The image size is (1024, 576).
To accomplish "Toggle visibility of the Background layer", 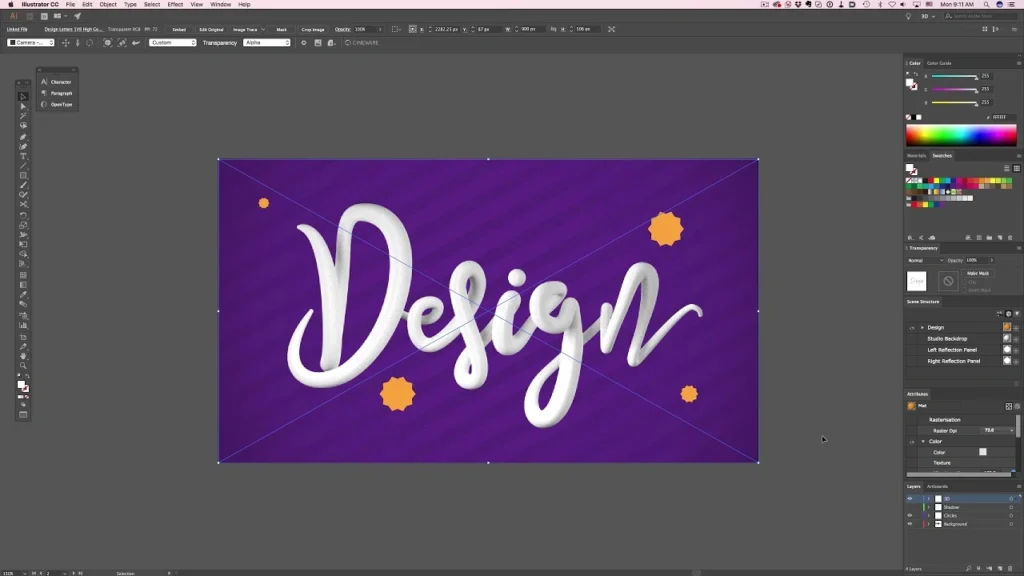I will (x=910, y=524).
